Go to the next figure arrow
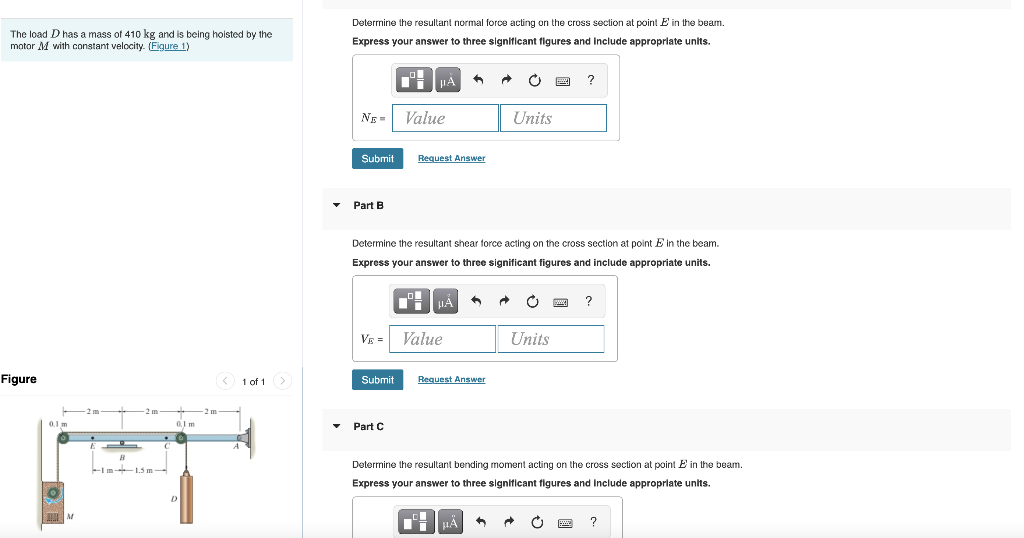Image resolution: width=1024 pixels, height=538 pixels. [282, 381]
